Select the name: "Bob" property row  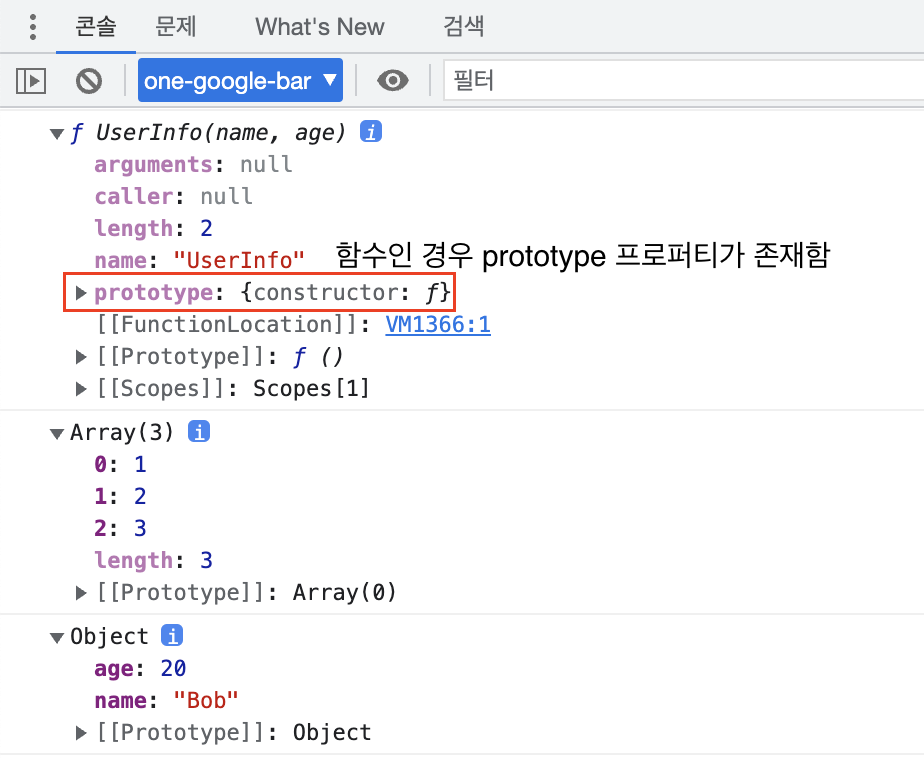point(166,700)
